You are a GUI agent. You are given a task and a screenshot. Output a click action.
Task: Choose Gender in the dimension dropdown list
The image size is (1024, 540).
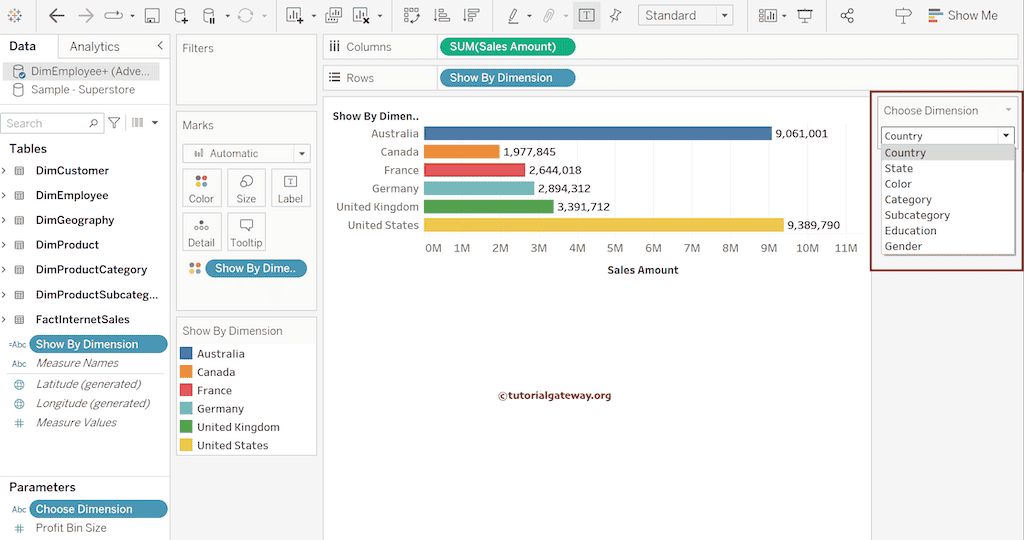(903, 246)
